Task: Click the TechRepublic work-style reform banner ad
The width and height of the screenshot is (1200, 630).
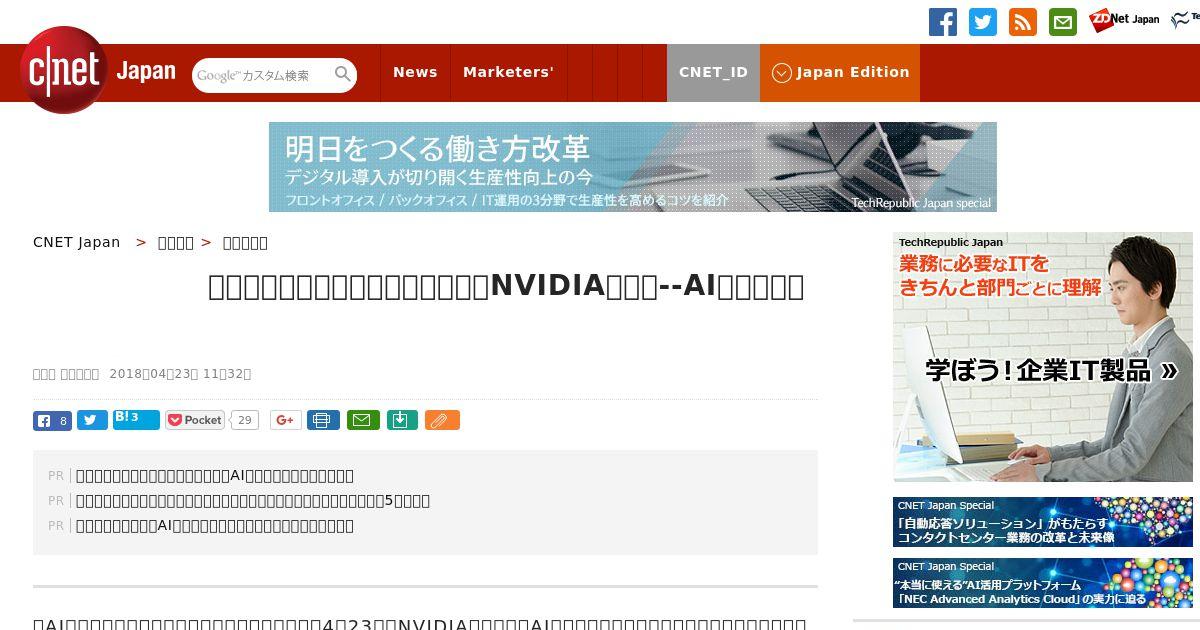Action: [633, 167]
